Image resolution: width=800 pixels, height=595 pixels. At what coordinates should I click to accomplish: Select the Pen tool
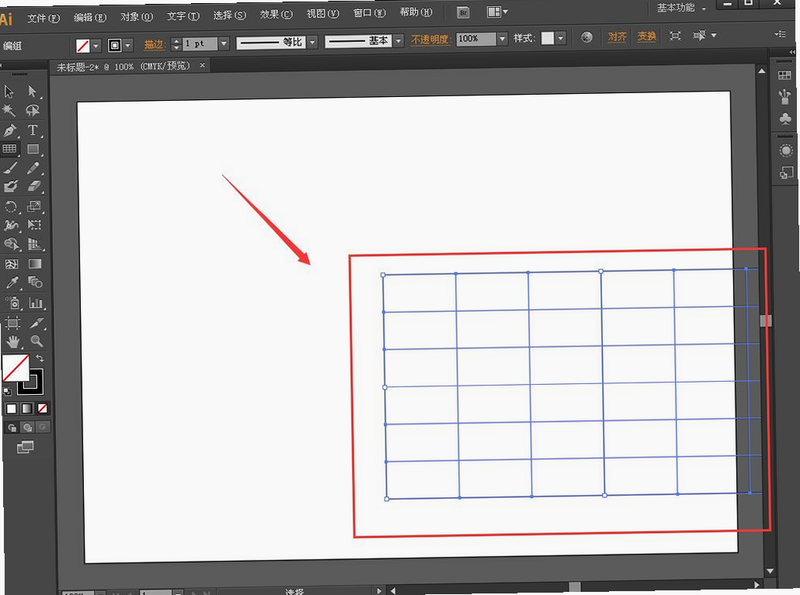click(x=10, y=130)
